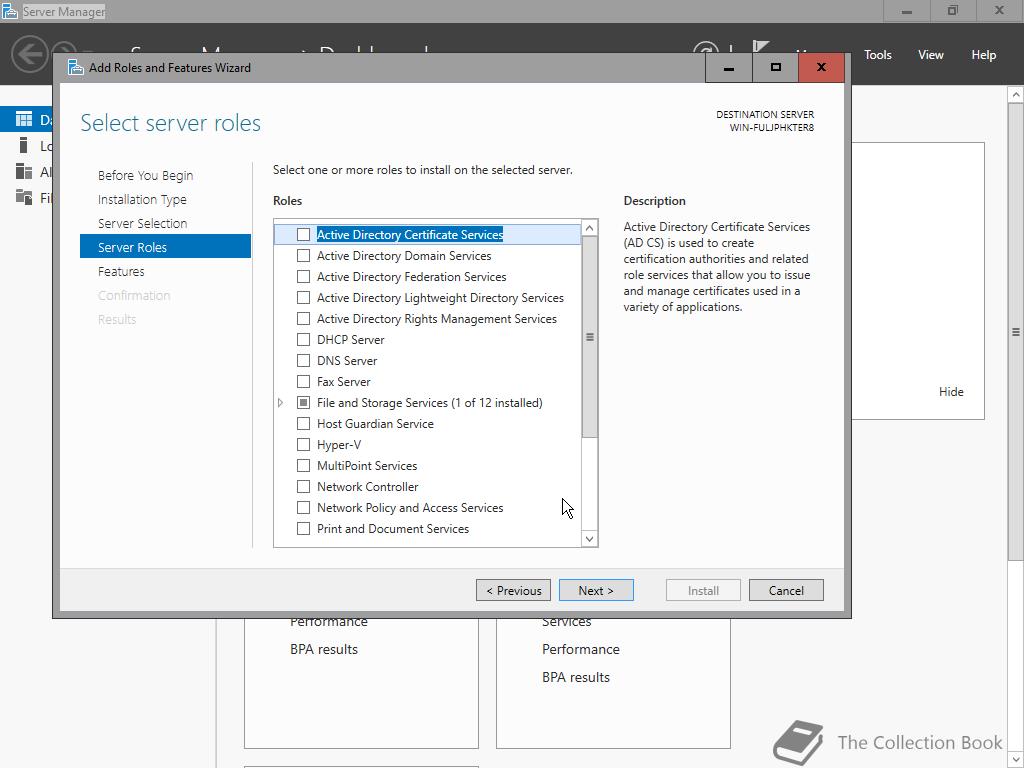Go to Before You Begin step
This screenshot has height=768, width=1024.
point(146,175)
